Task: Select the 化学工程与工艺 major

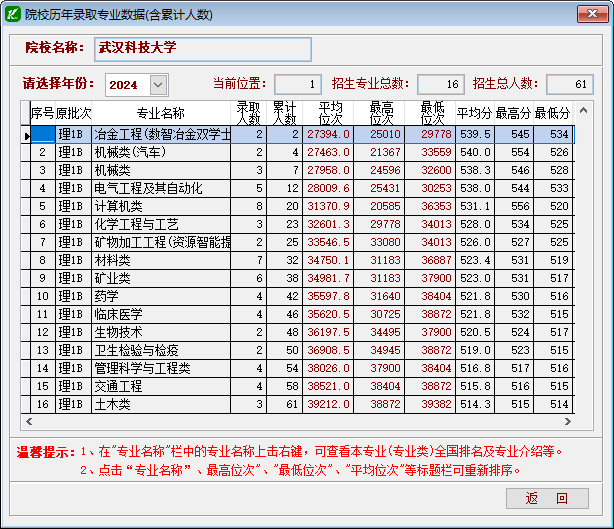Action: tap(161, 224)
